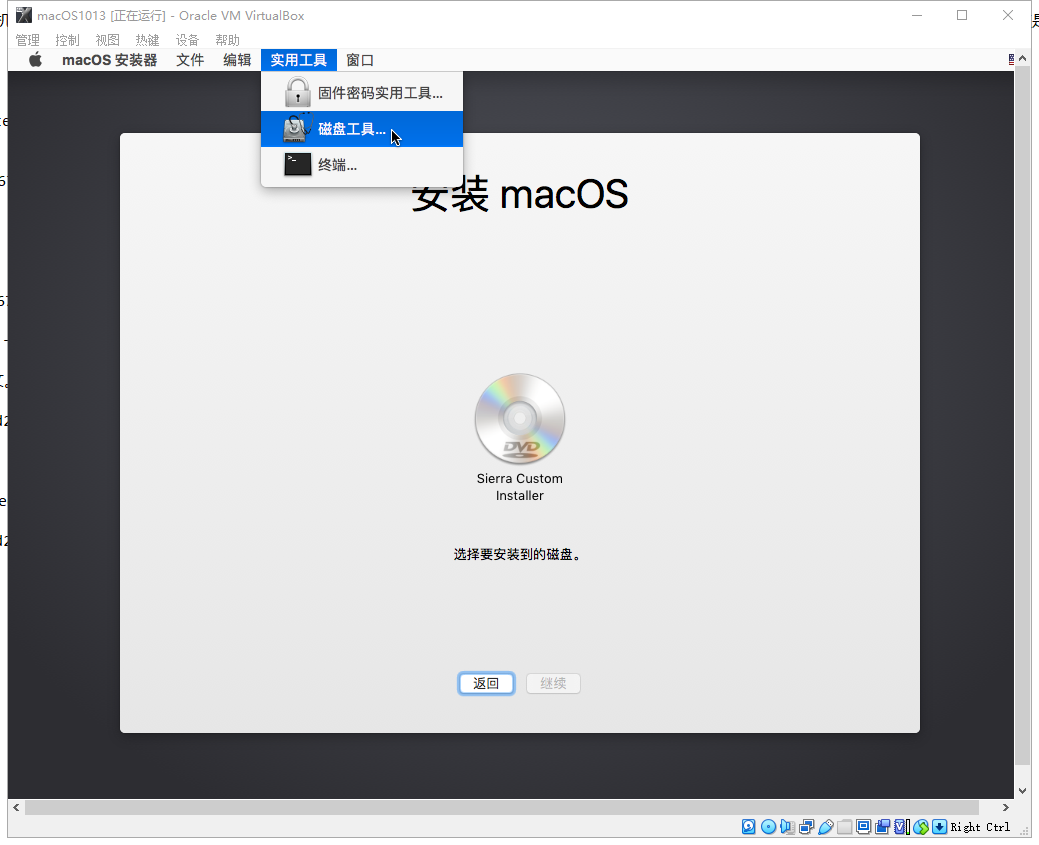Image resolution: width=1039 pixels, height=845 pixels.
Task: Click the network adapters status icon
Action: [x=806, y=826]
